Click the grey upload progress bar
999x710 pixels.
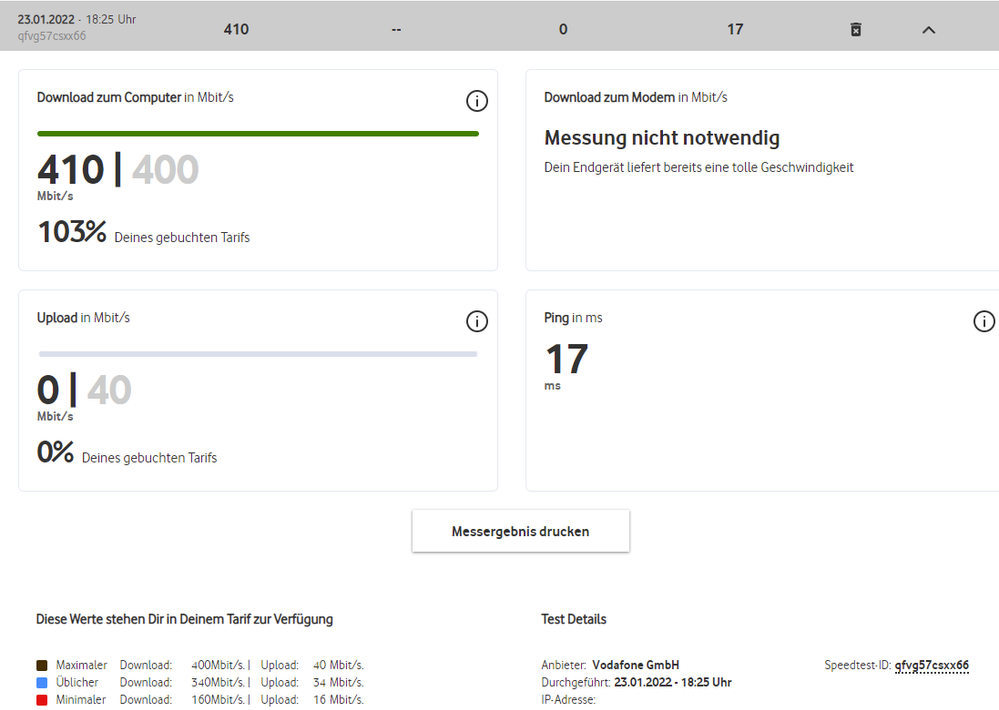258,354
